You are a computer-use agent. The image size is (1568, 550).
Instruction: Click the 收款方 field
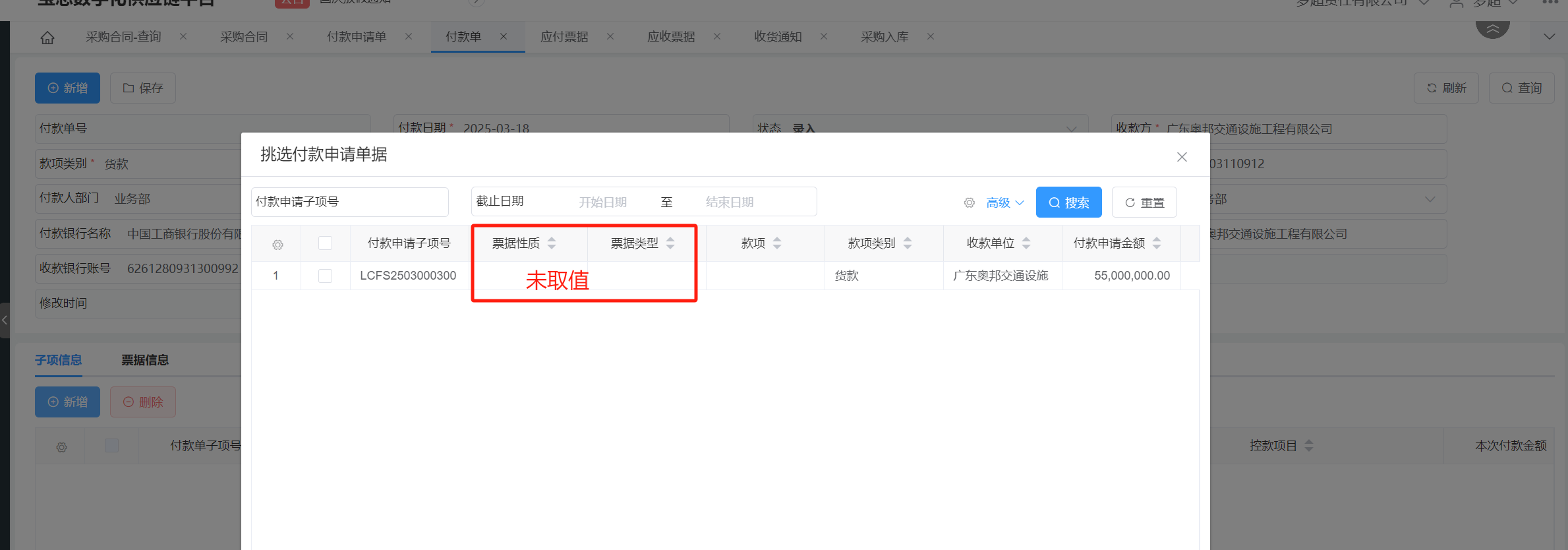click(x=1279, y=129)
